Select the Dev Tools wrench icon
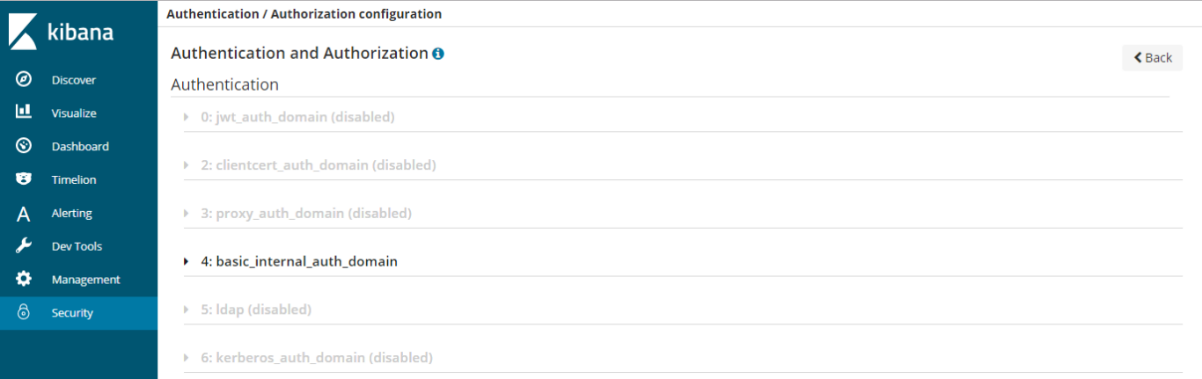 (24, 246)
